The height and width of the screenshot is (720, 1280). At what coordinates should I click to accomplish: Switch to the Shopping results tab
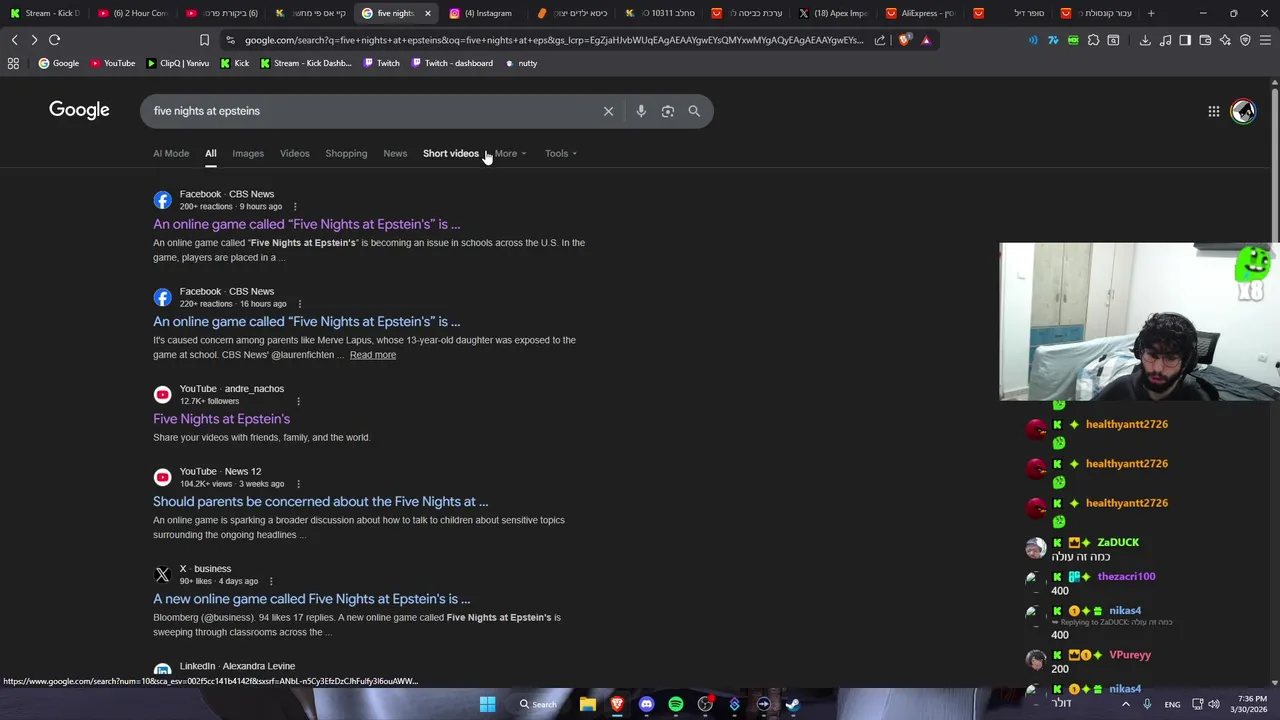[x=346, y=153]
